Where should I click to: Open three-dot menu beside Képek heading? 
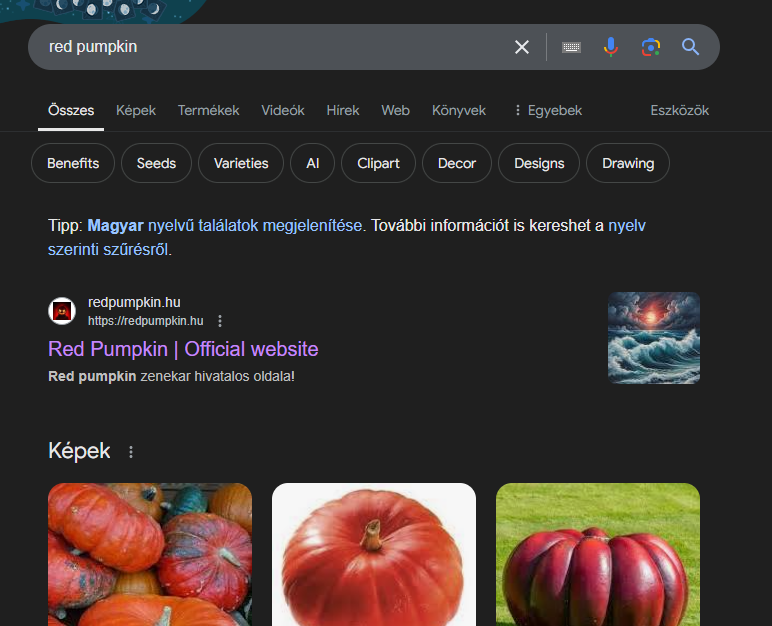coord(131,452)
